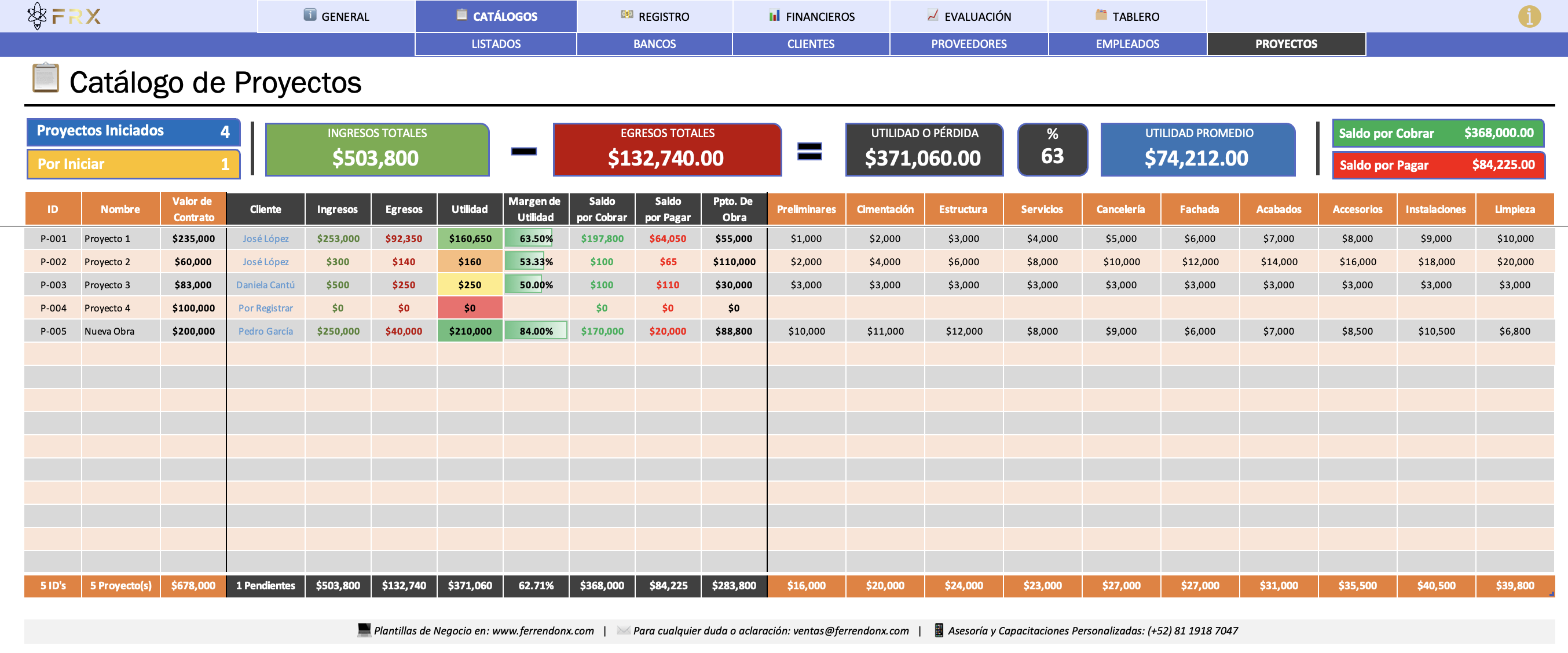The width and height of the screenshot is (1568, 653).
Task: Open the PROVEEDORES sub-tab
Action: (969, 44)
